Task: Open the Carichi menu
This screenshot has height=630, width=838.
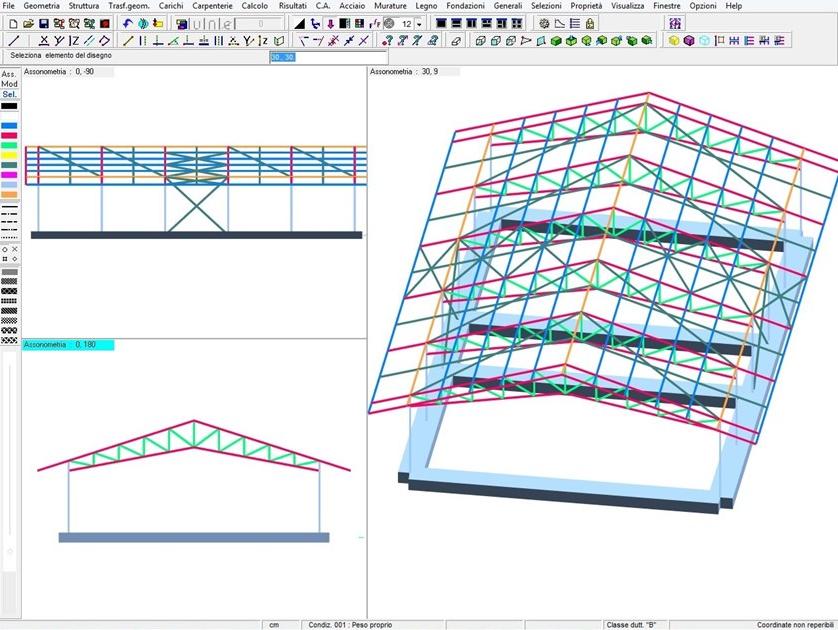Action: point(171,6)
